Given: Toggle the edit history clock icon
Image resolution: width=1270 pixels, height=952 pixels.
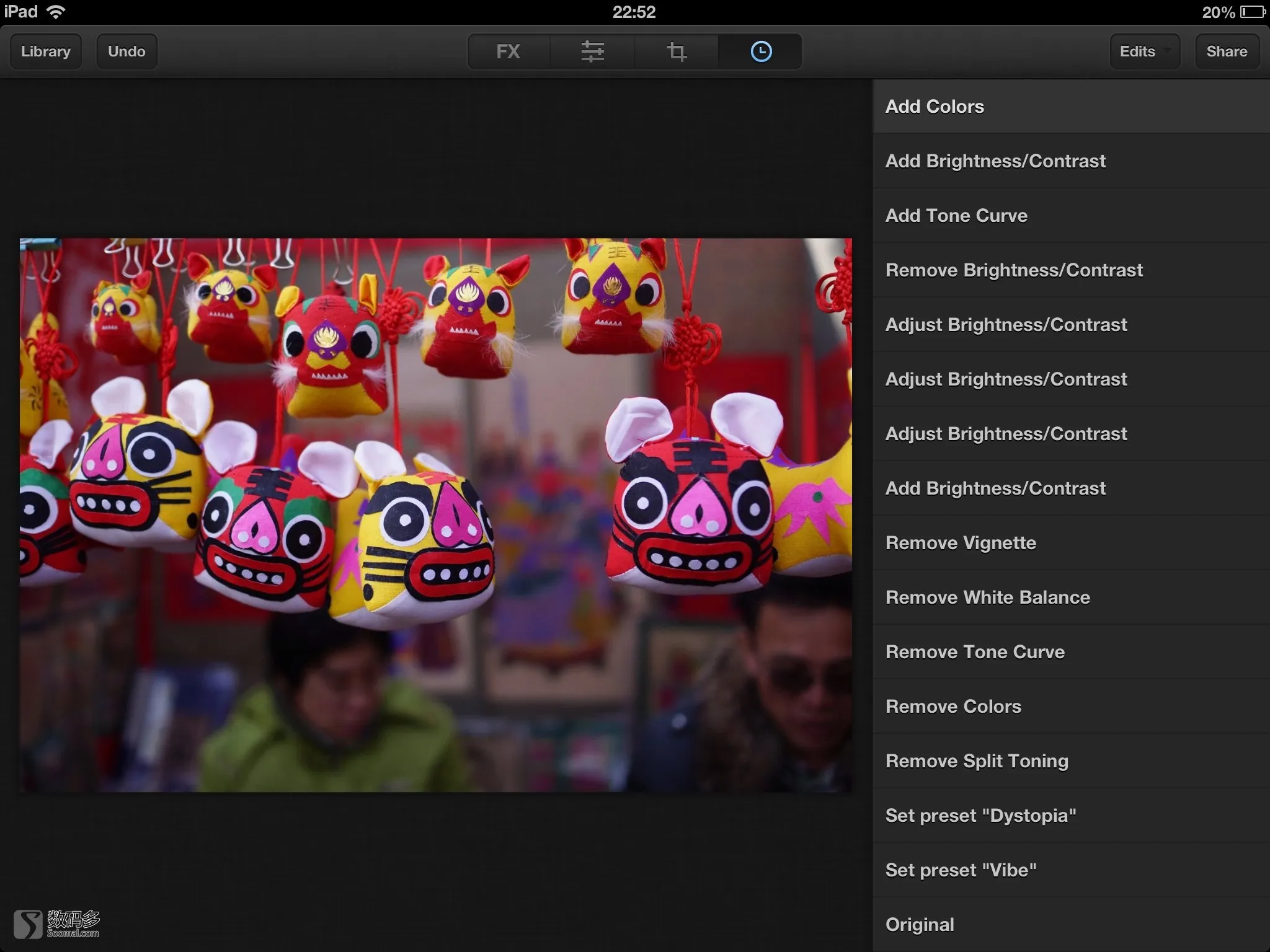Looking at the screenshot, I should click(x=761, y=51).
